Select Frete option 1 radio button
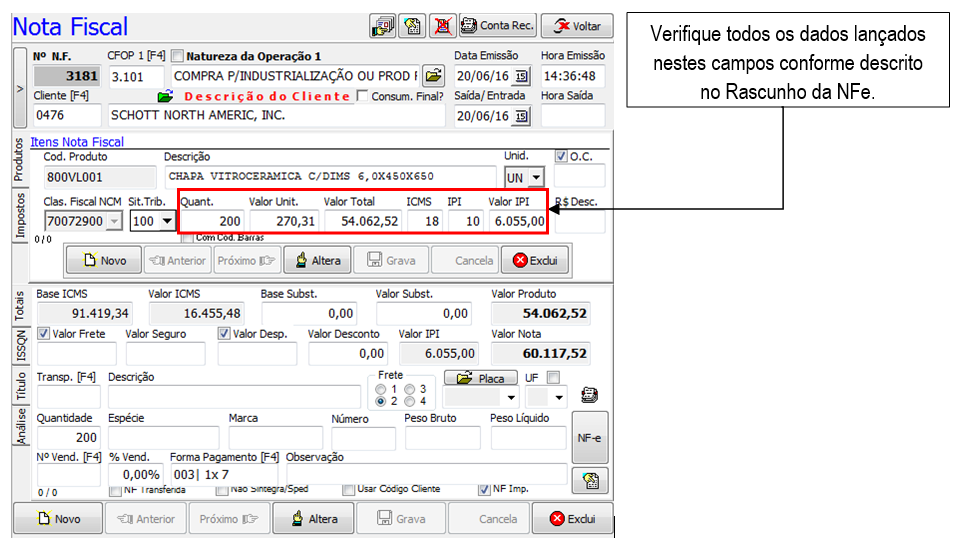The width and height of the screenshot is (964, 538). [379, 389]
